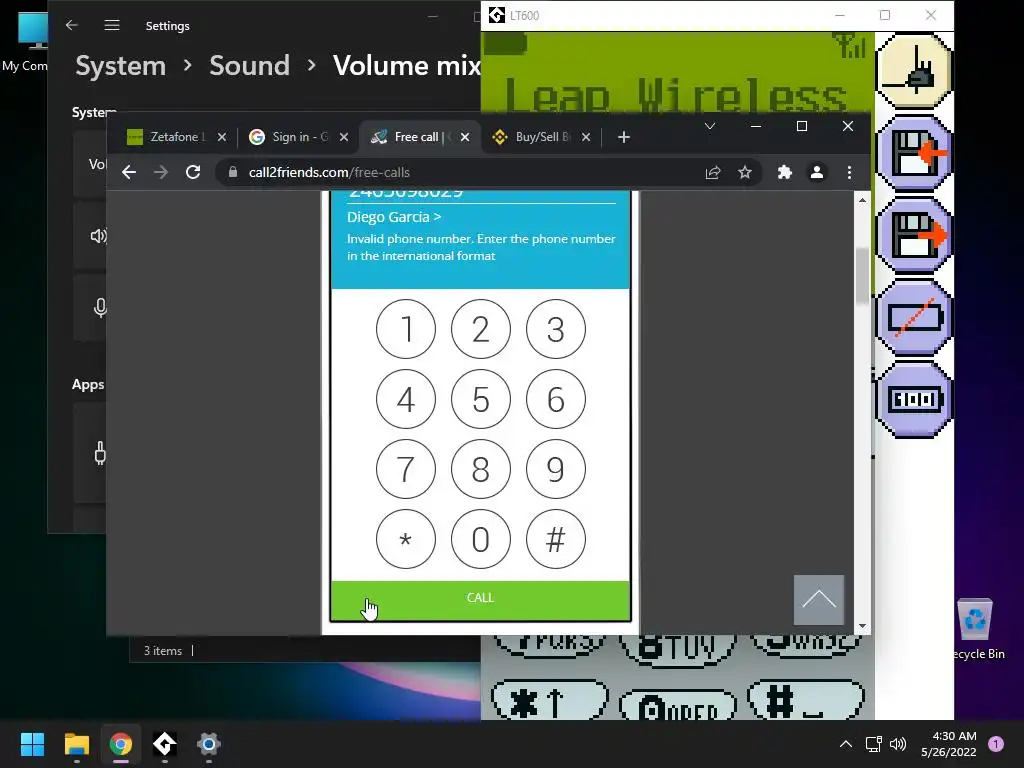Dial digit 5 on the keypad
This screenshot has height=768, width=1024.
coord(481,399)
